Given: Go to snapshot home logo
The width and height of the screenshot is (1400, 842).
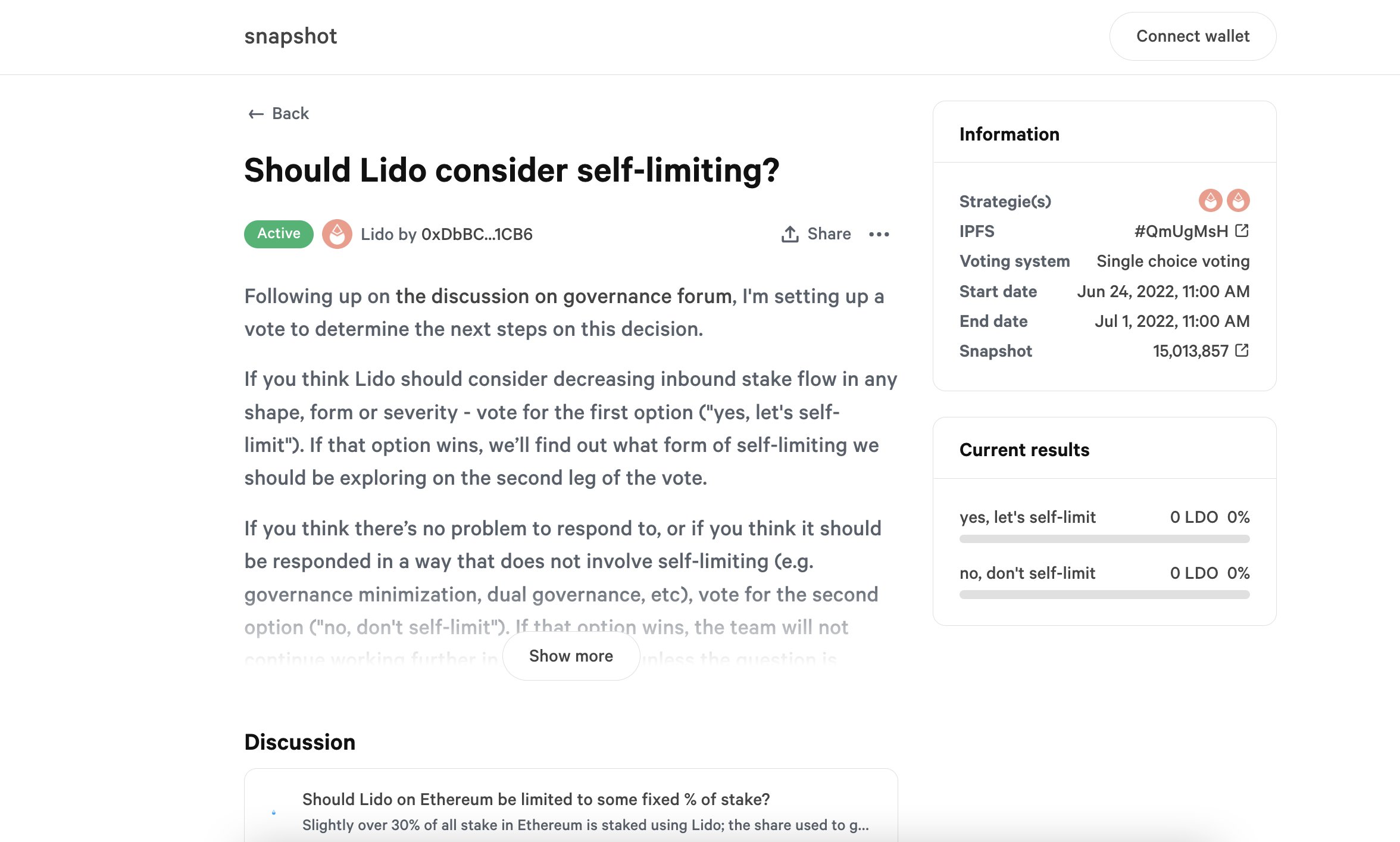Looking at the screenshot, I should 290,36.
